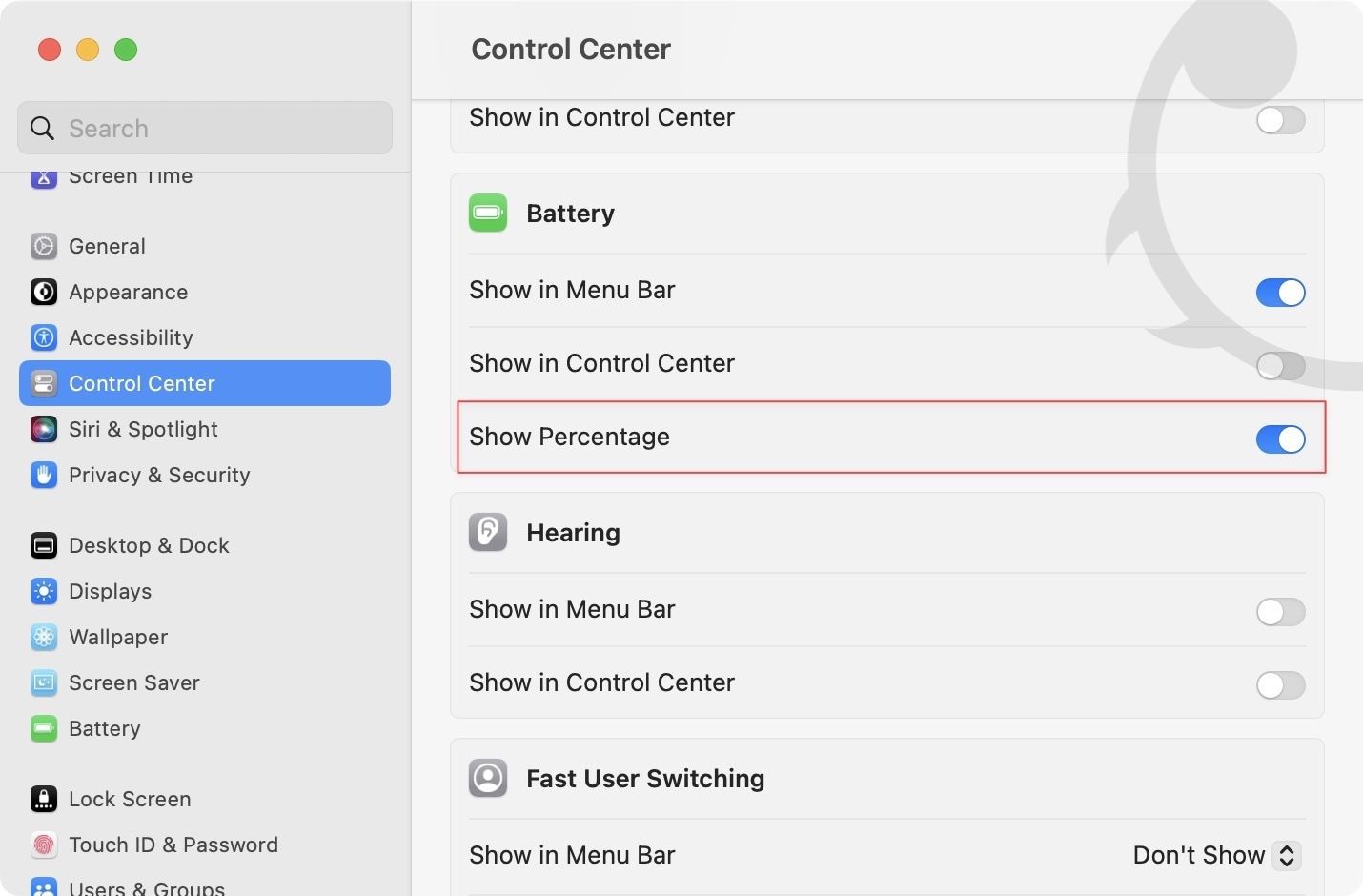Click the Search field in sidebar
The image size is (1363, 896).
(x=205, y=128)
